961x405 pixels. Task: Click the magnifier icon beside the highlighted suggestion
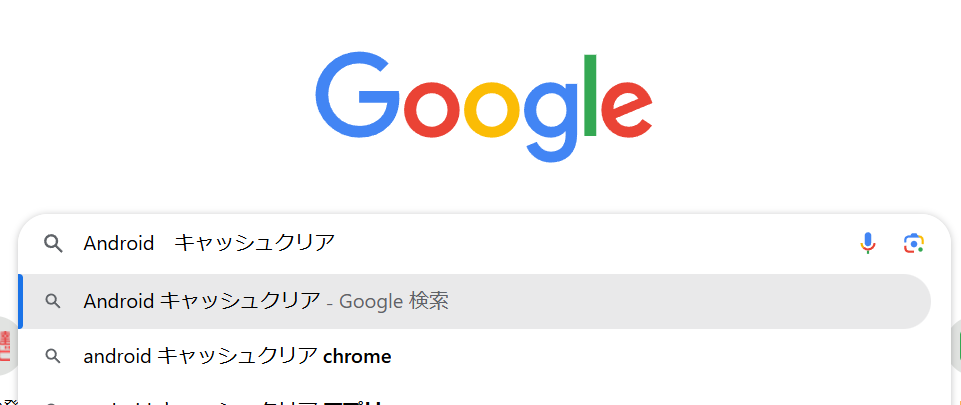point(53,301)
